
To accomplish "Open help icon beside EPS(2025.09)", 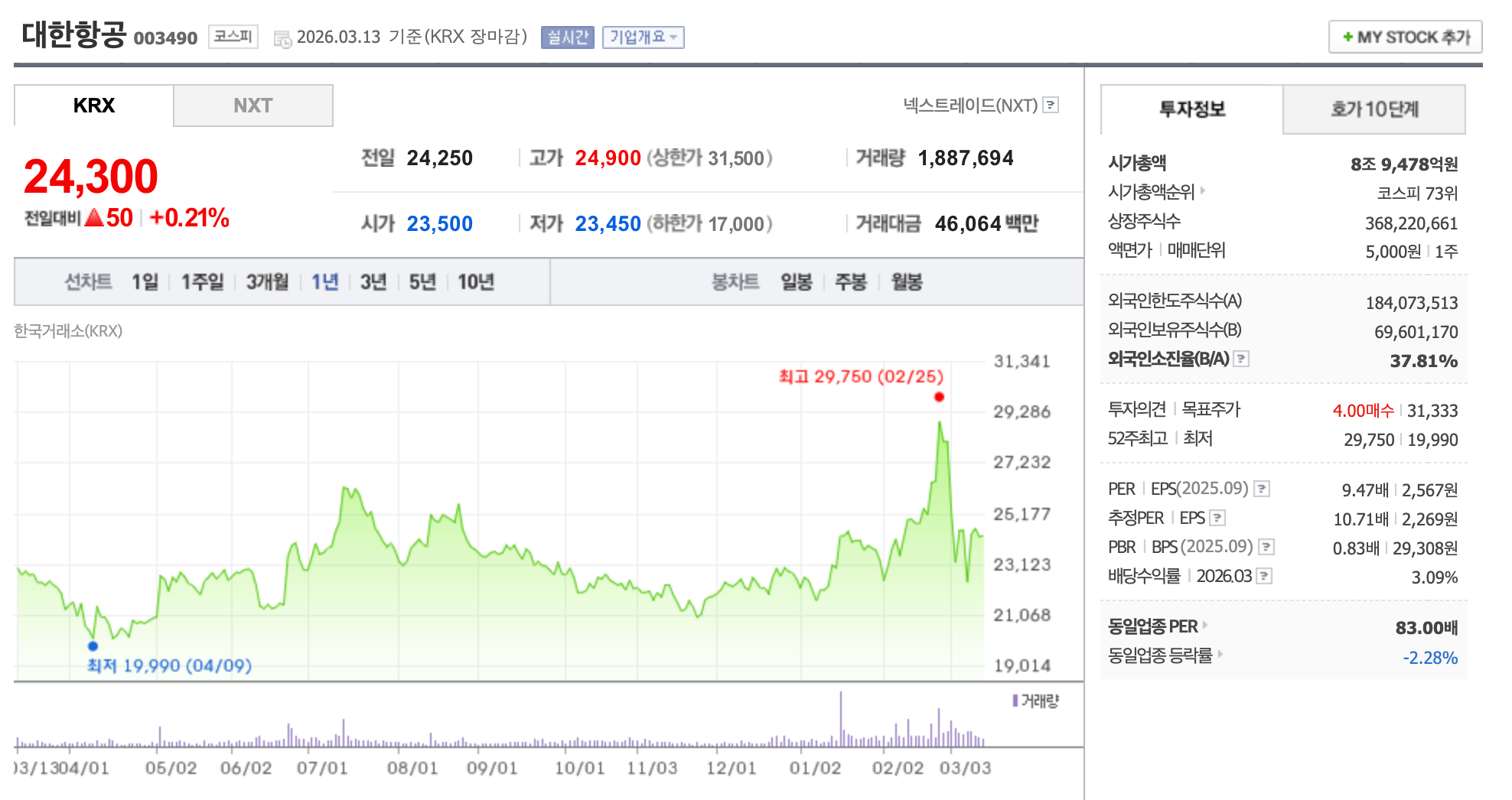I will (x=1263, y=488).
